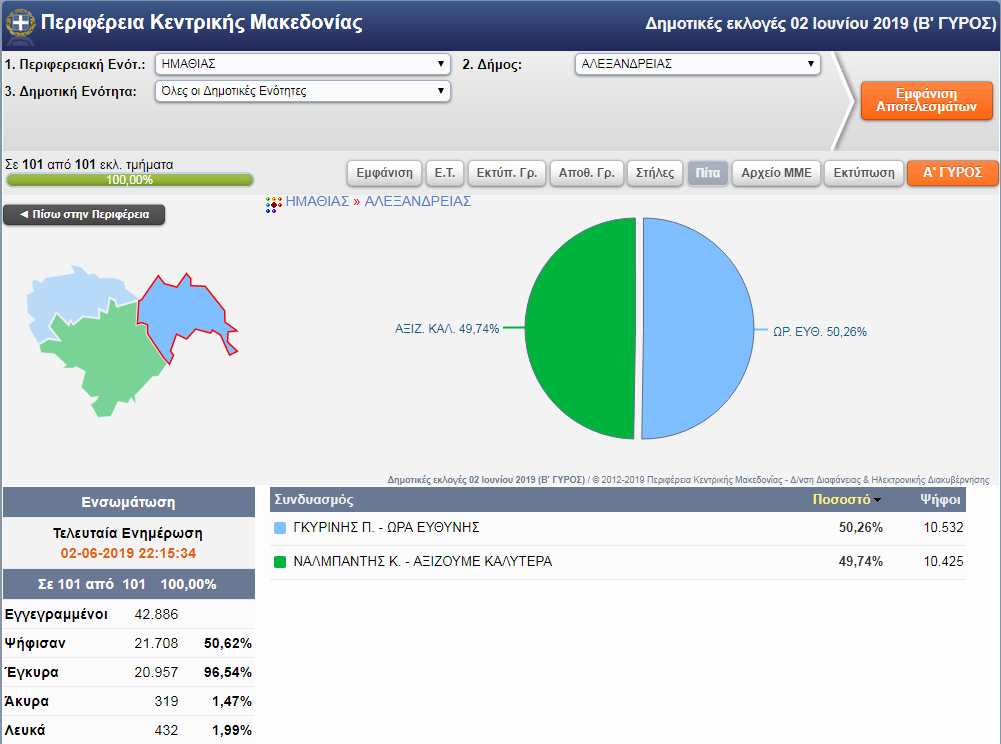Click the Εκτύπωση button
The width and height of the screenshot is (1001, 744).
pyautogui.click(x=864, y=173)
